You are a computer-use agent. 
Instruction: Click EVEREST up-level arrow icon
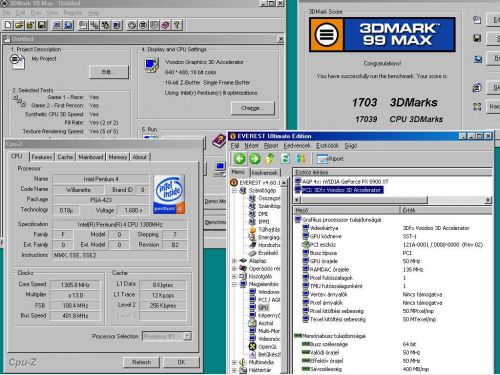point(270,159)
